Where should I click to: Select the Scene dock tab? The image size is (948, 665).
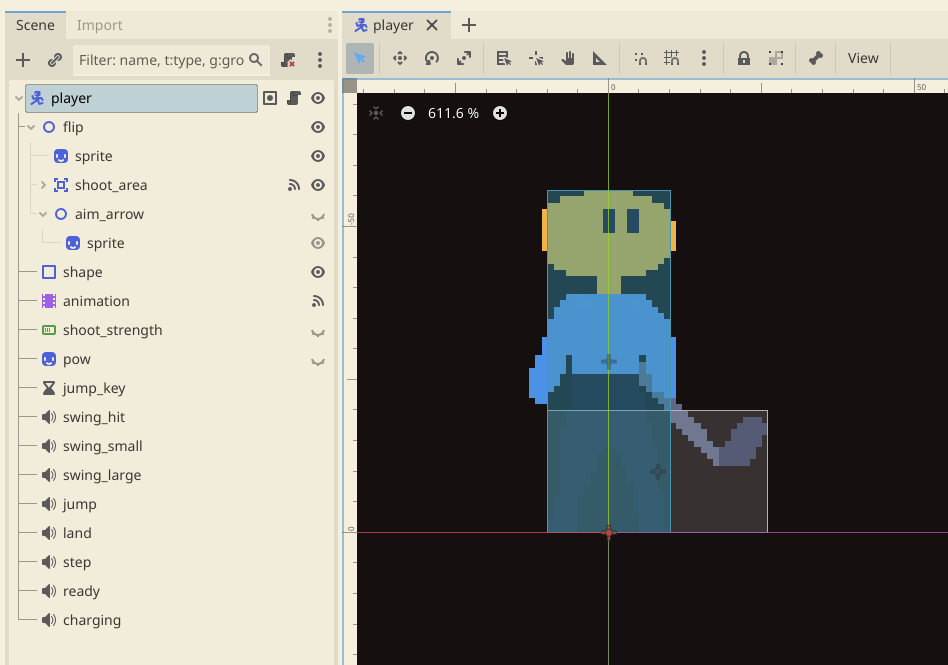click(35, 25)
